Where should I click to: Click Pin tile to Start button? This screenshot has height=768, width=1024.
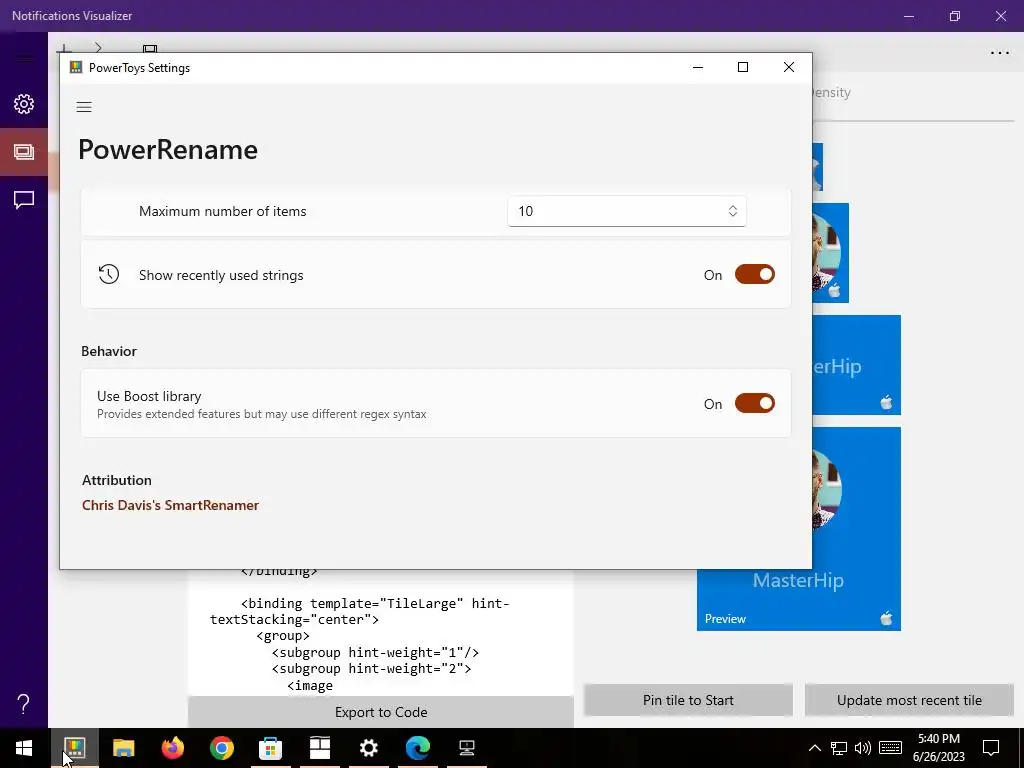[688, 700]
